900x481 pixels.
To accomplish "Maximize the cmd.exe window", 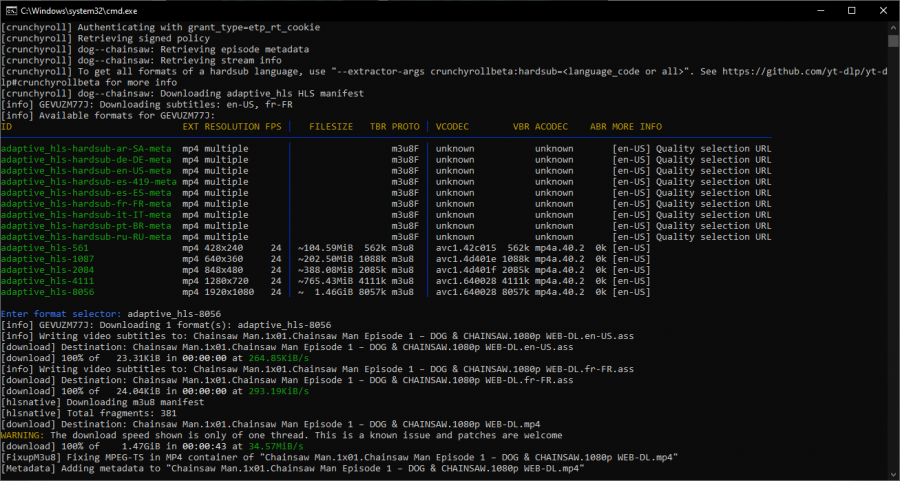I will (x=852, y=10).
